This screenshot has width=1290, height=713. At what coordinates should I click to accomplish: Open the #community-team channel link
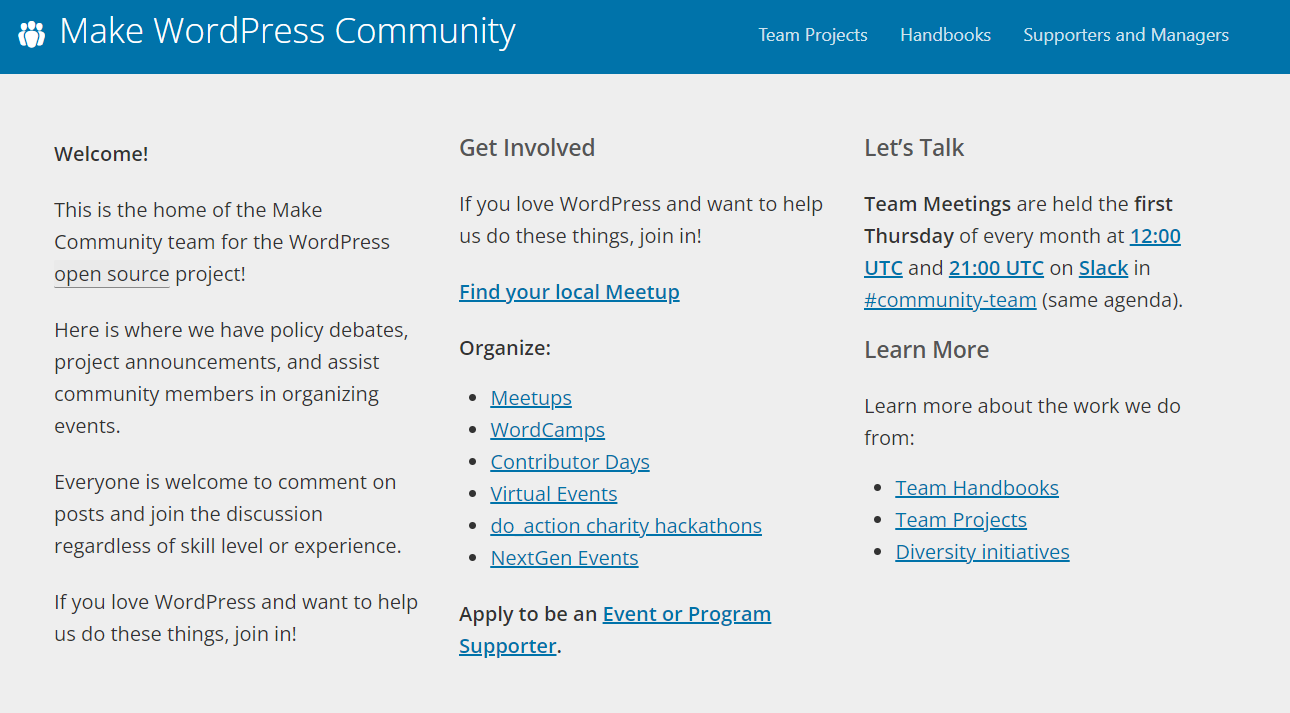950,300
